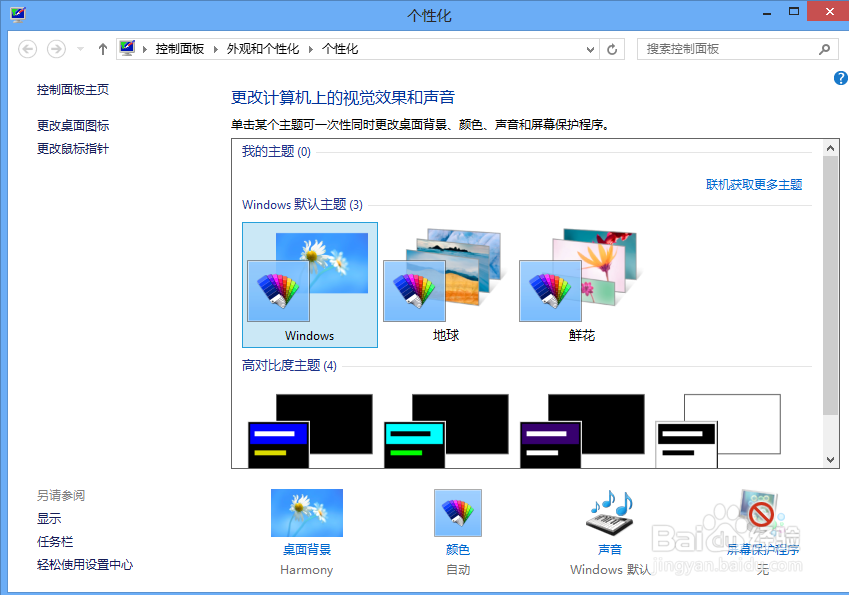Go up one level with the up arrow
849x595 pixels.
(x=103, y=49)
